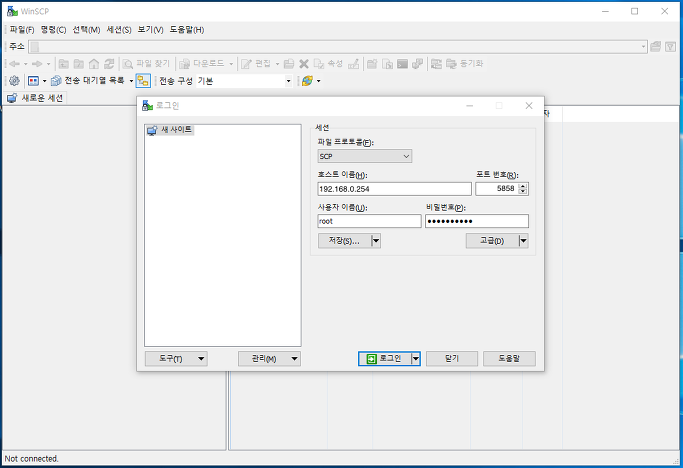Open the file protocol SCP dropdown

coord(365,156)
